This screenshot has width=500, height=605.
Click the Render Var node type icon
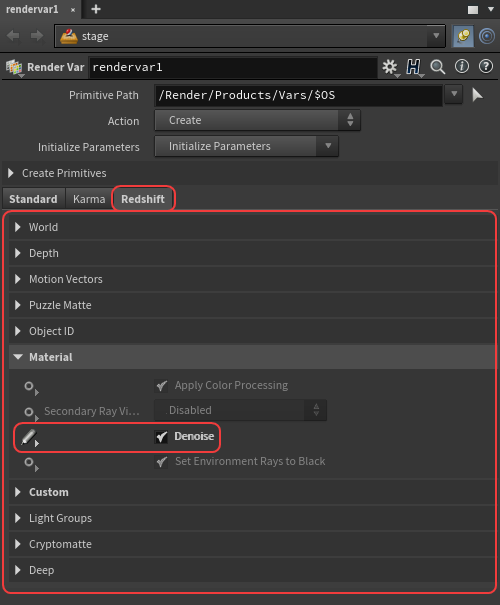click(14, 67)
